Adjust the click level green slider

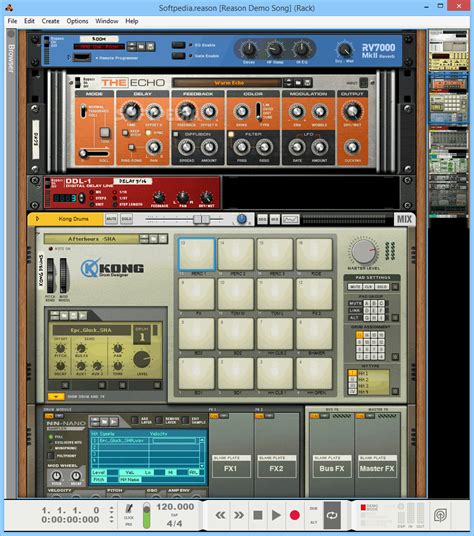pyautogui.click(x=146, y=515)
